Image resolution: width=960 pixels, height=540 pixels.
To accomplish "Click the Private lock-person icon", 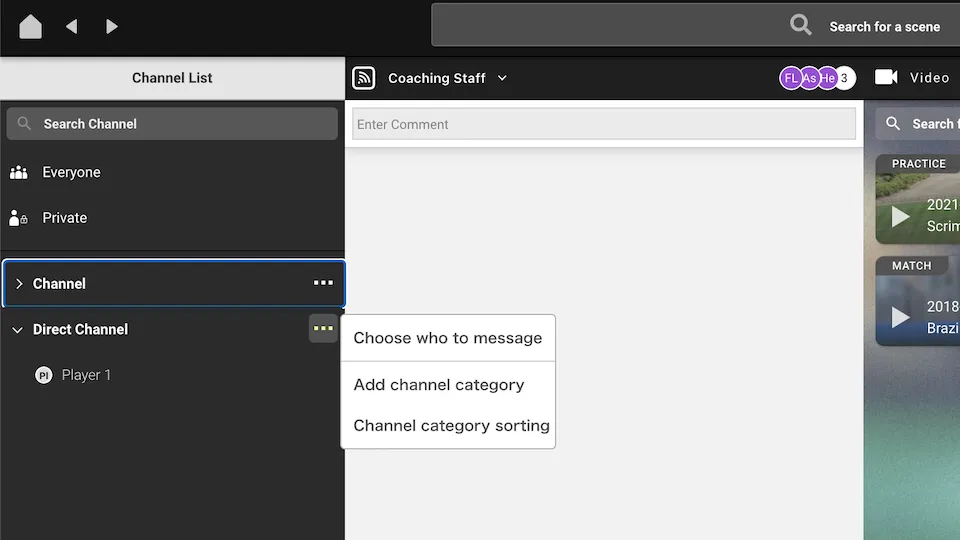I will (x=18, y=217).
